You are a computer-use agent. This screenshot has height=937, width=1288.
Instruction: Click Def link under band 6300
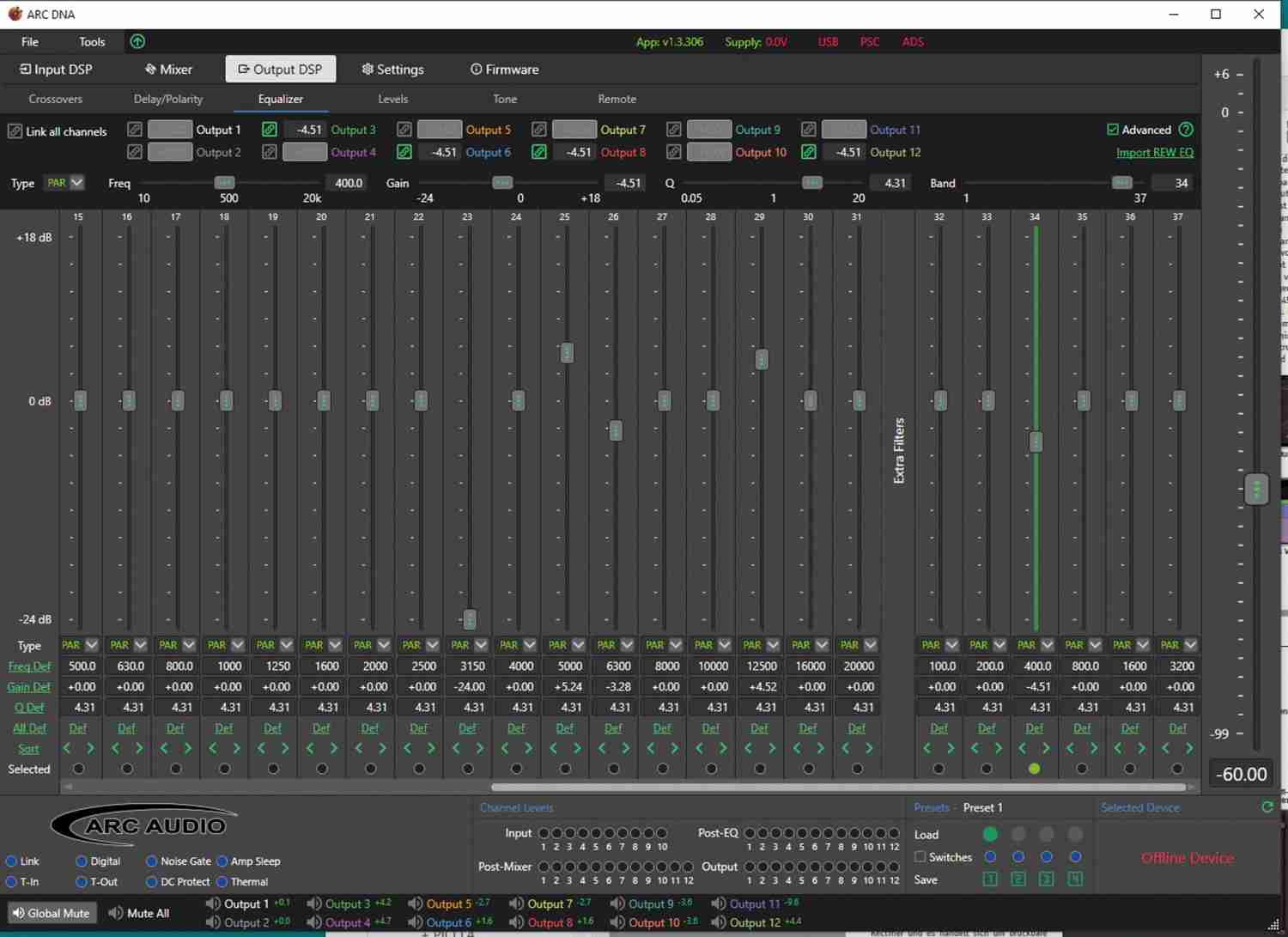click(x=613, y=728)
